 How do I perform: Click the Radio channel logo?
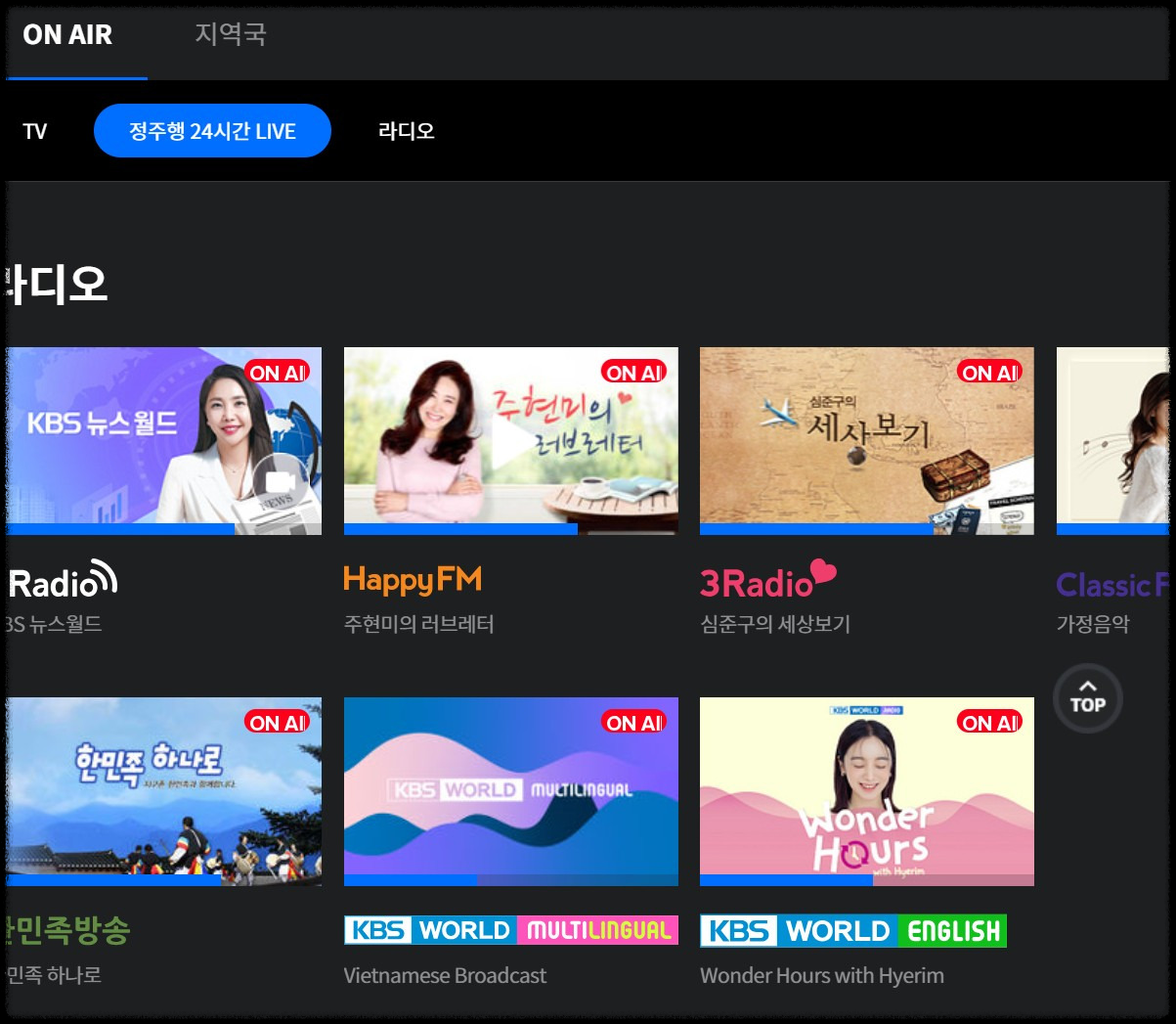click(63, 580)
